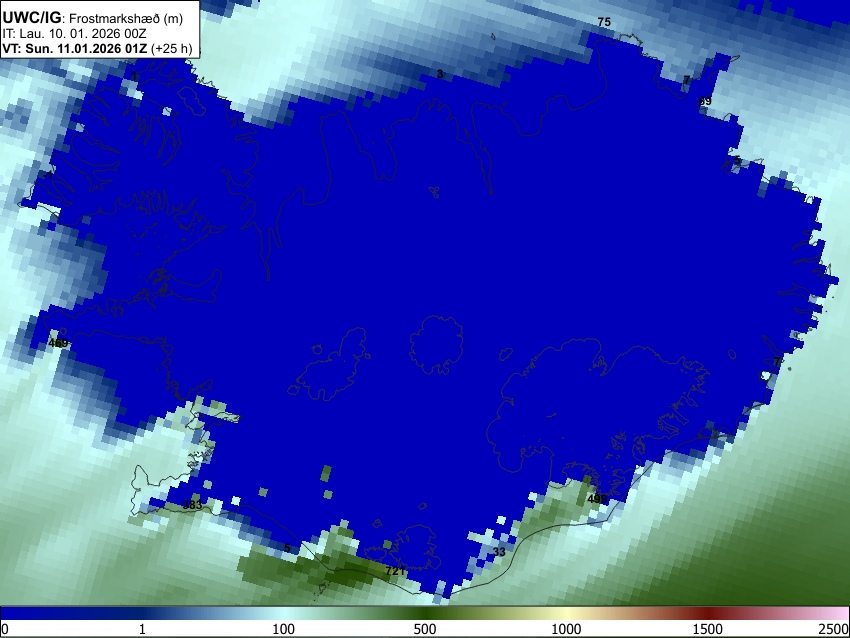Click the map value "383"
The height and width of the screenshot is (638, 850).
[x=192, y=505]
